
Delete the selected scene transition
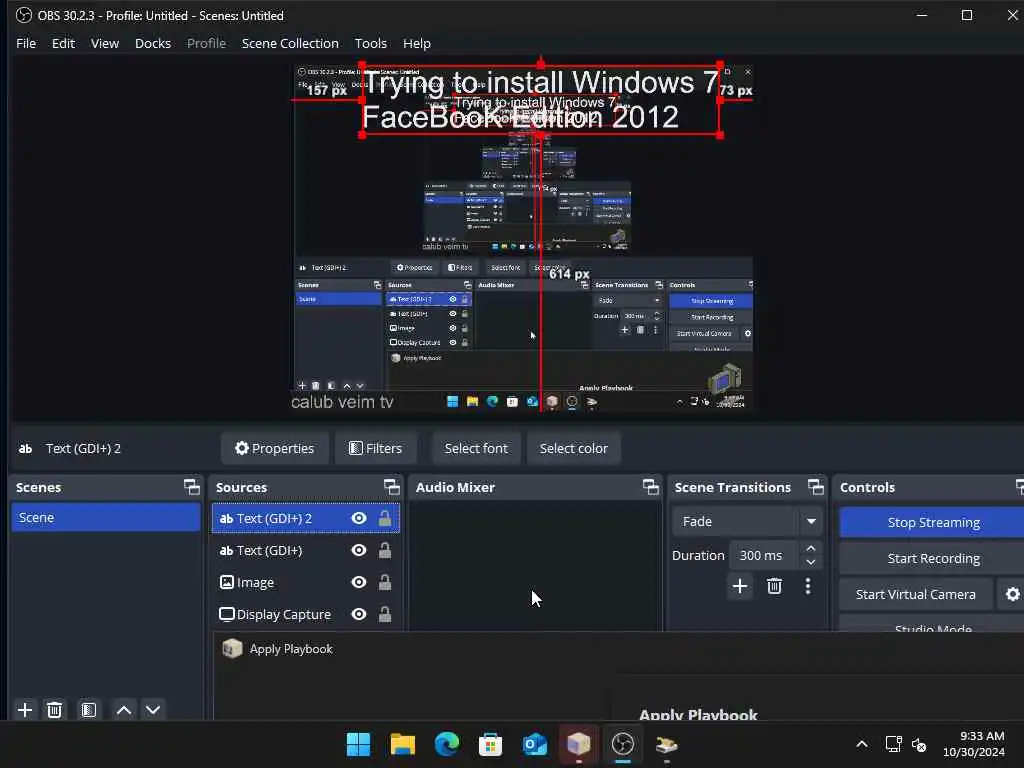[x=775, y=586]
